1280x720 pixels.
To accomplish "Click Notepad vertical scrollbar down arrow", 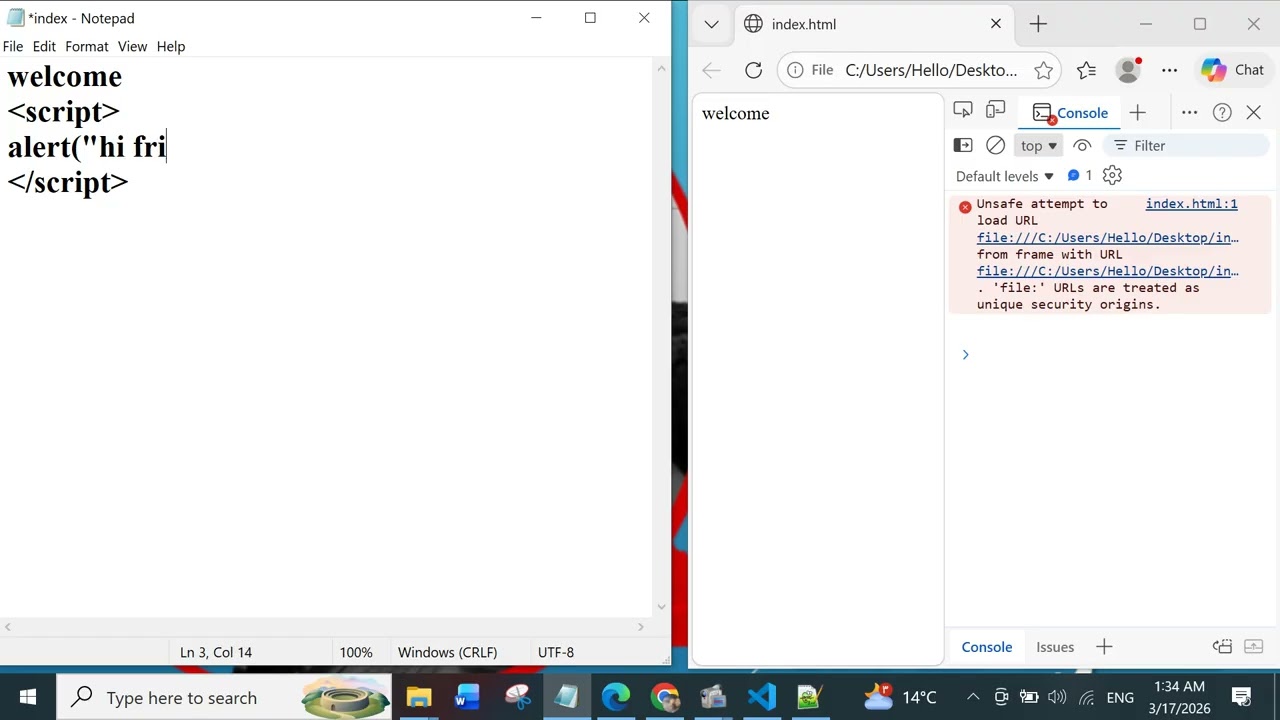I will coord(661,607).
